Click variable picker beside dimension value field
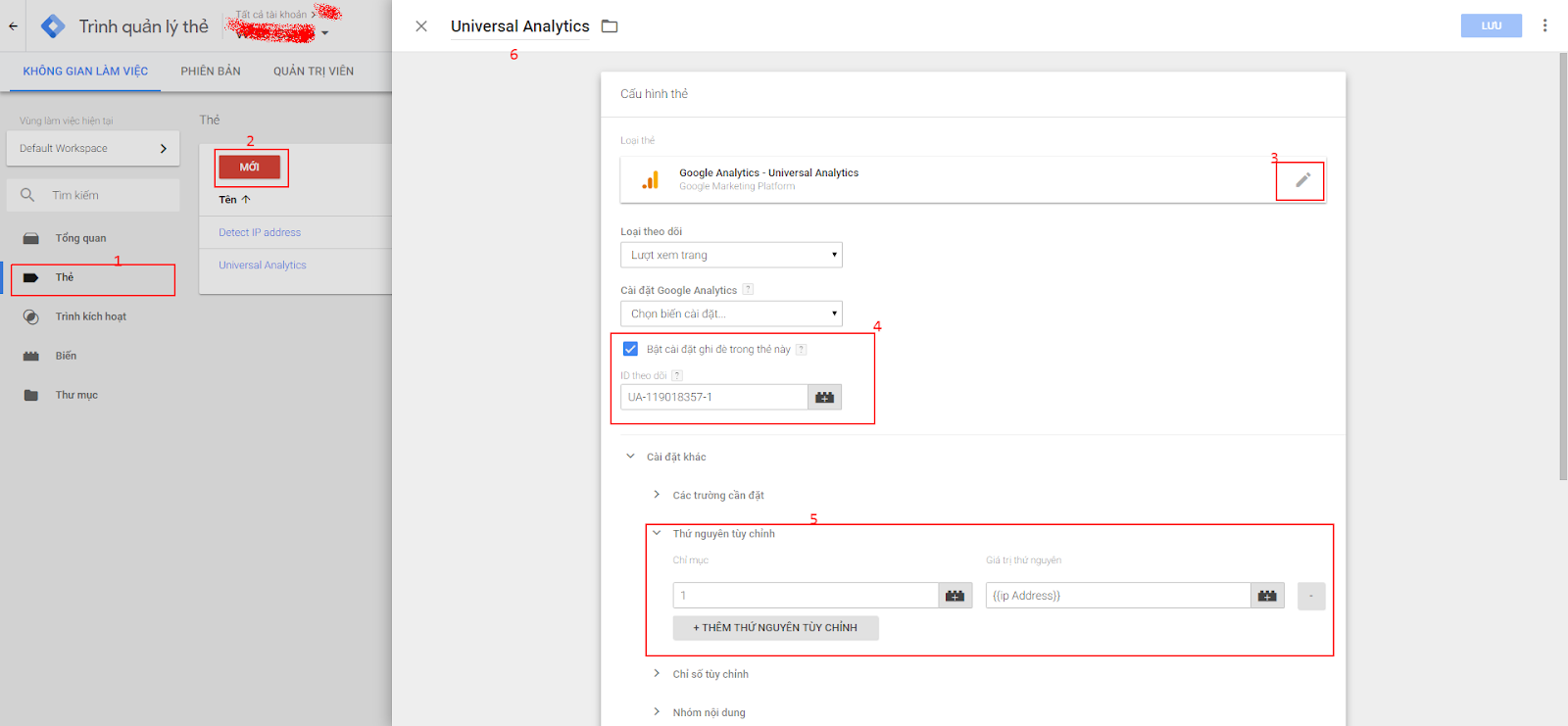 point(1268,596)
